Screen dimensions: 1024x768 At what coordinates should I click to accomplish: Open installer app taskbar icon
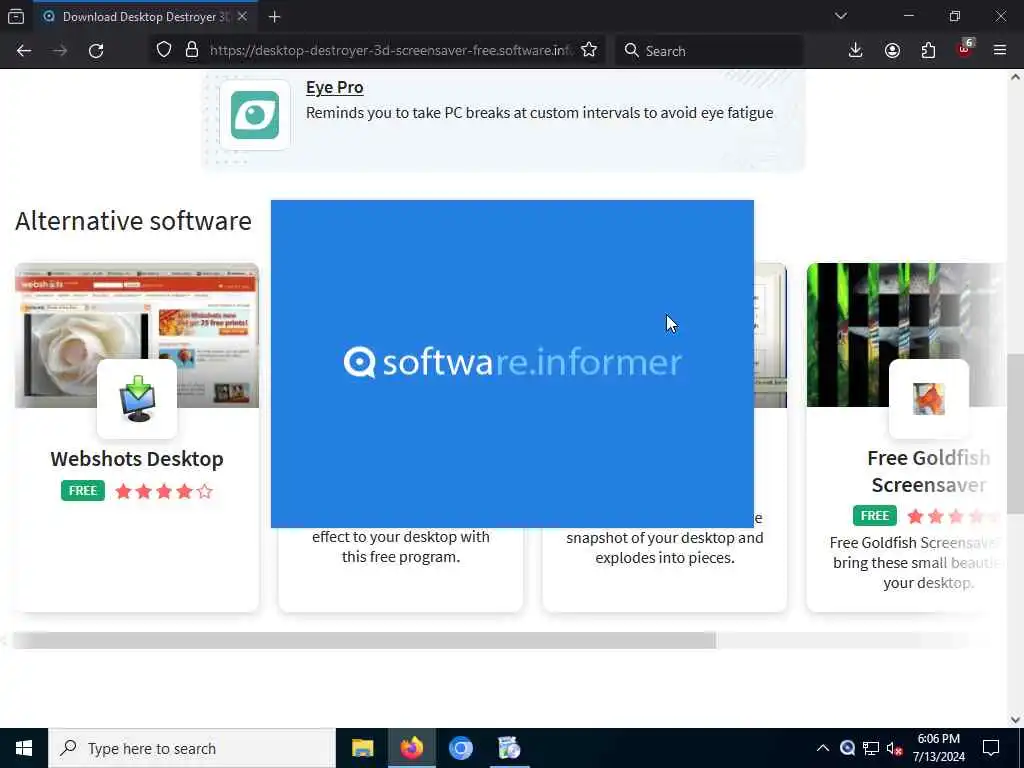tap(509, 748)
